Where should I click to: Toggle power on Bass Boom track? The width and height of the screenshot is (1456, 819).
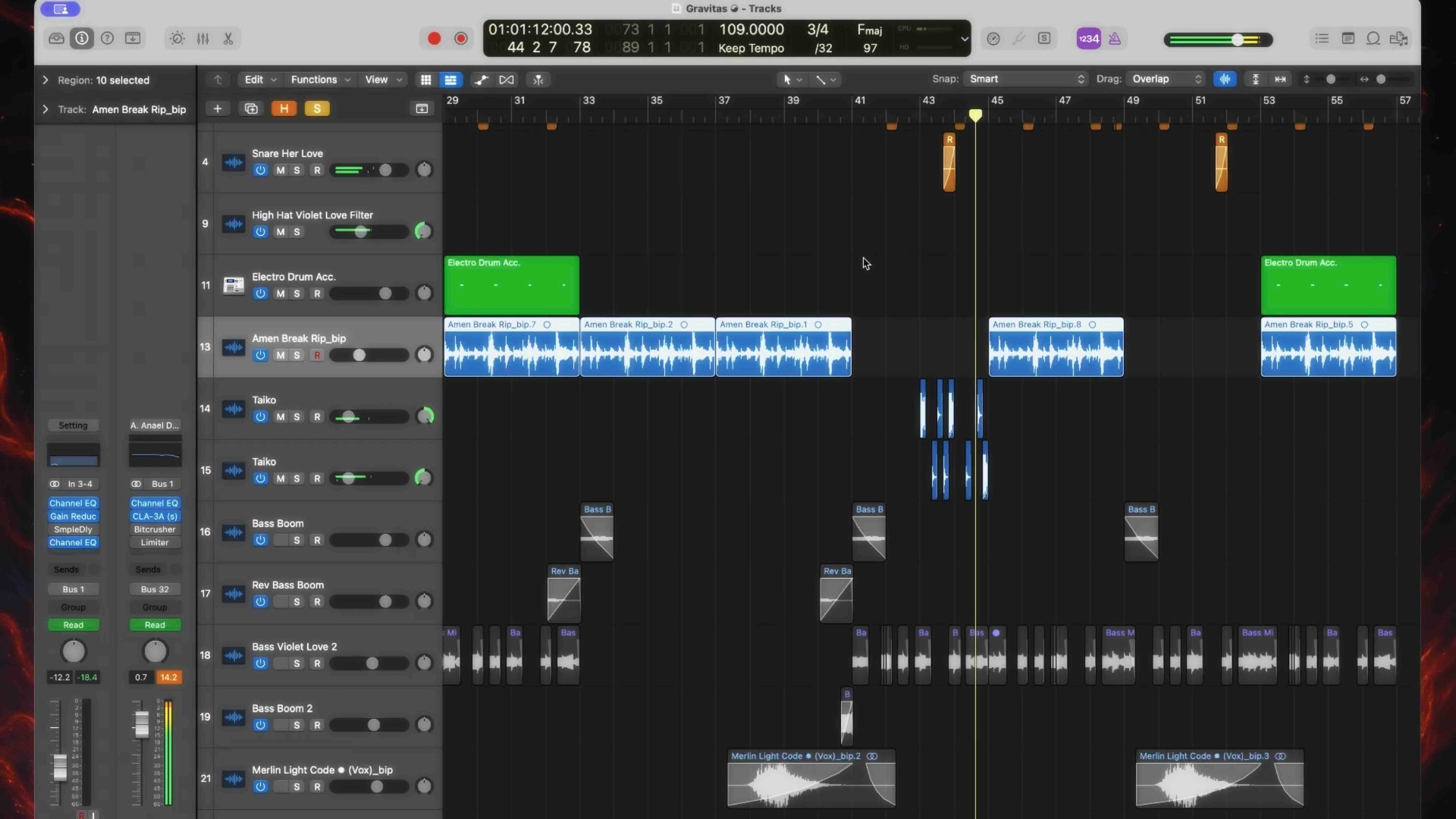click(x=260, y=541)
